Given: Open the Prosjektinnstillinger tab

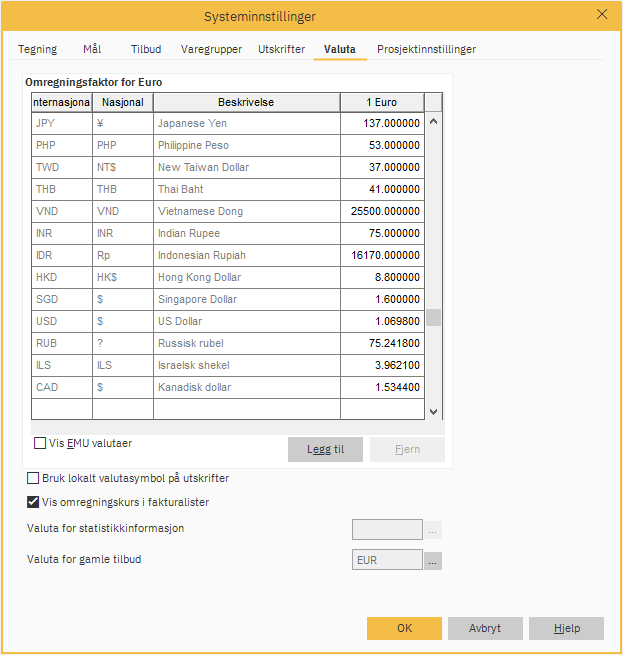Looking at the screenshot, I should (x=426, y=49).
